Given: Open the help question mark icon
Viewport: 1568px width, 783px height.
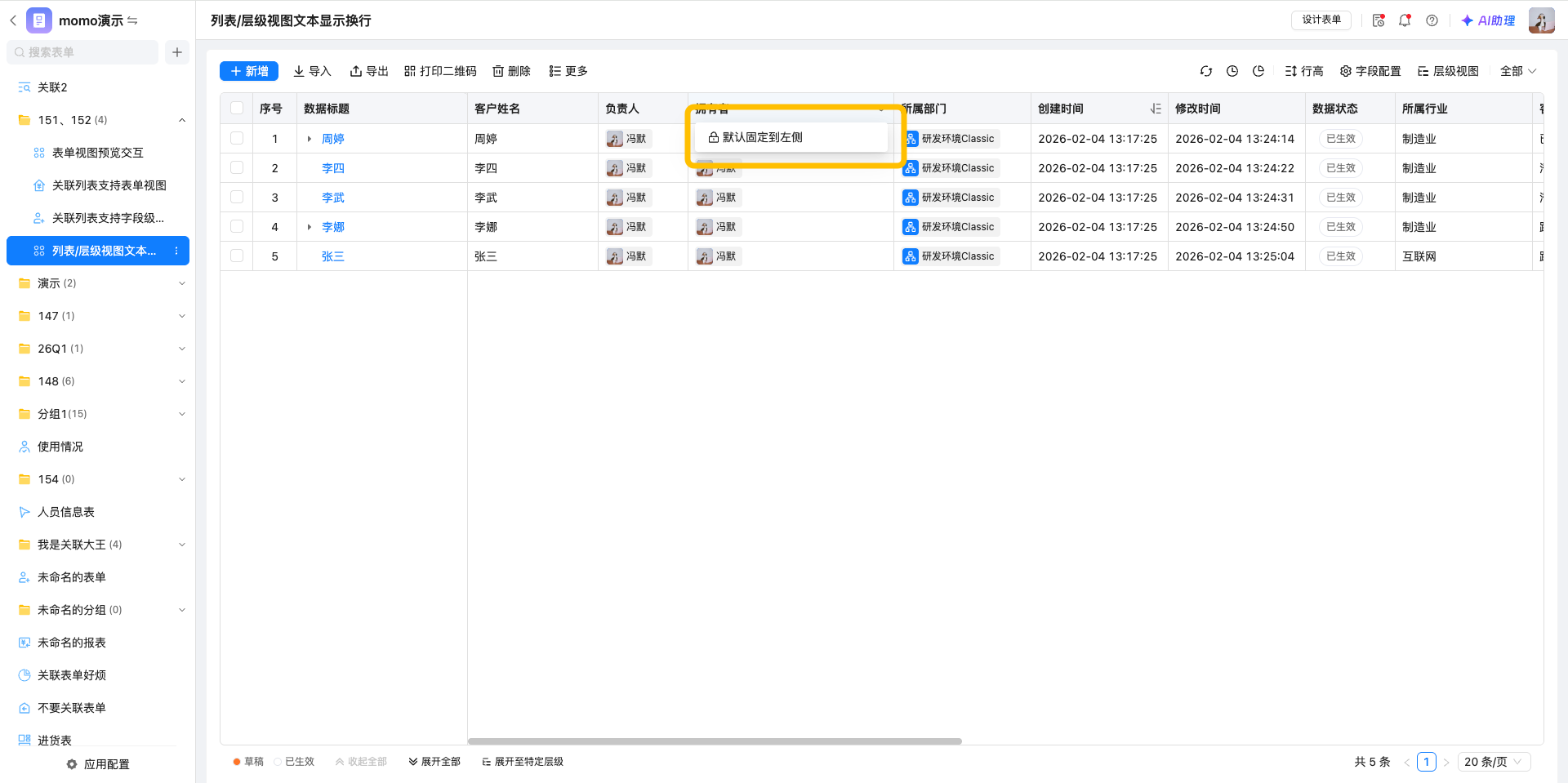Looking at the screenshot, I should click(x=1432, y=20).
